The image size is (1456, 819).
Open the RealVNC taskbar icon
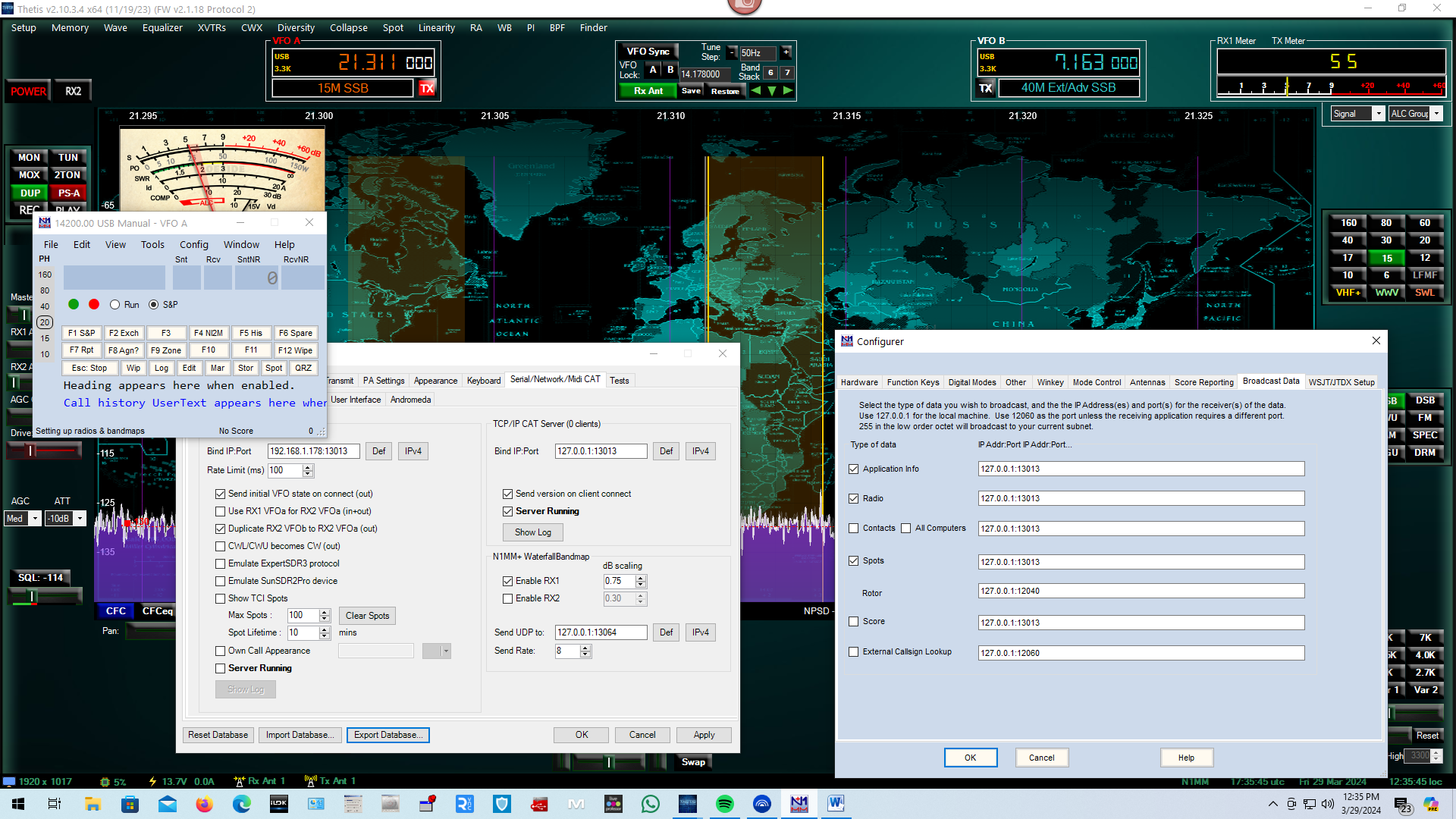[465, 804]
